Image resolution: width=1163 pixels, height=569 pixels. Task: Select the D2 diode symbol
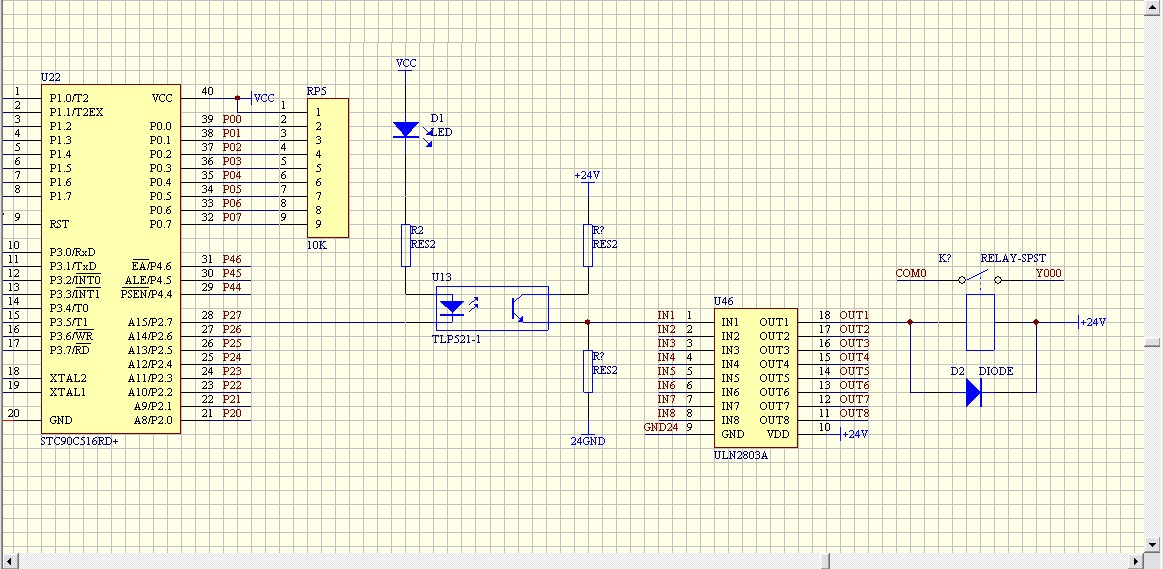(x=974, y=393)
